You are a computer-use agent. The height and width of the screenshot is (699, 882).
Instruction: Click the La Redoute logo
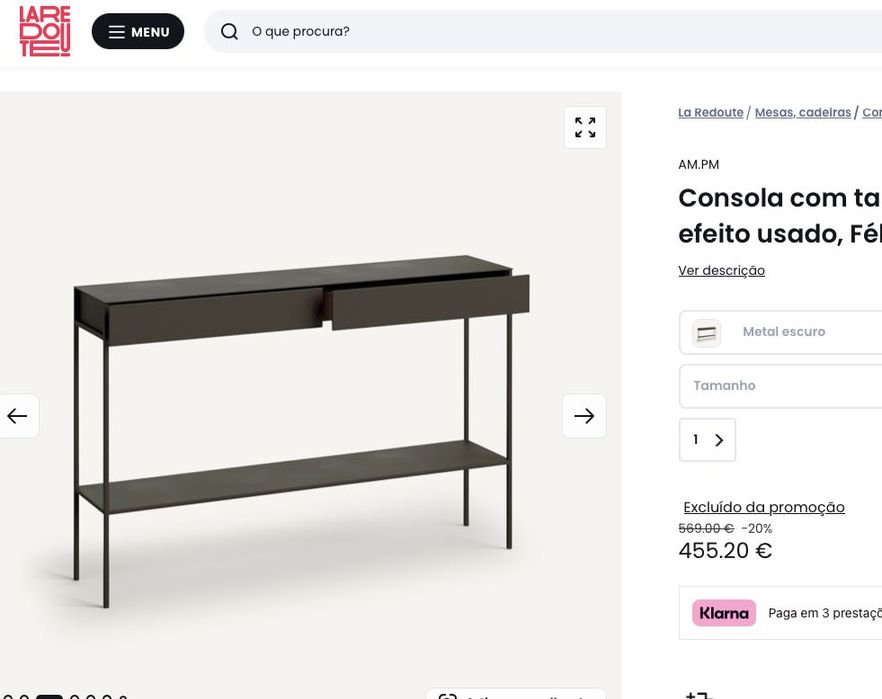tap(45, 31)
